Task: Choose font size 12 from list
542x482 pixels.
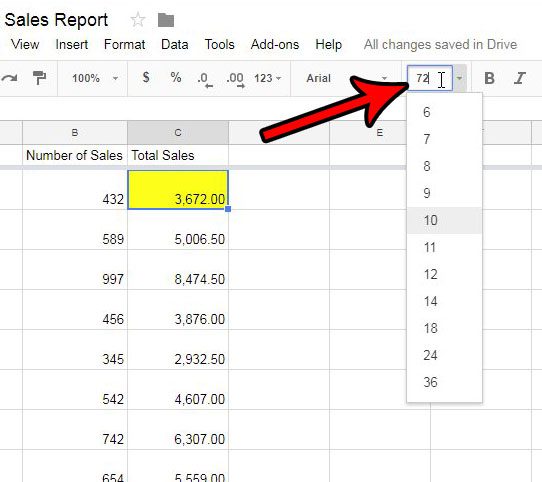Action: pyautogui.click(x=445, y=274)
